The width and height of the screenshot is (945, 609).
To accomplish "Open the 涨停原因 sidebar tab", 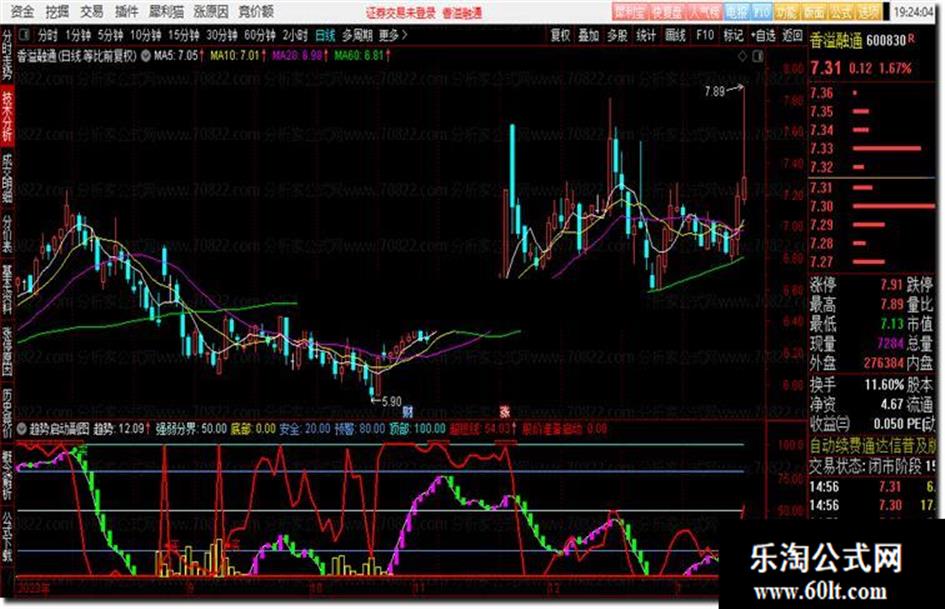I will tap(7, 352).
